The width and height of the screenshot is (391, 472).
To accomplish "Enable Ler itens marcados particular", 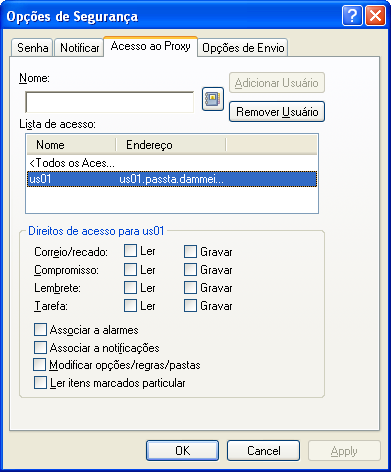I will click(40, 383).
